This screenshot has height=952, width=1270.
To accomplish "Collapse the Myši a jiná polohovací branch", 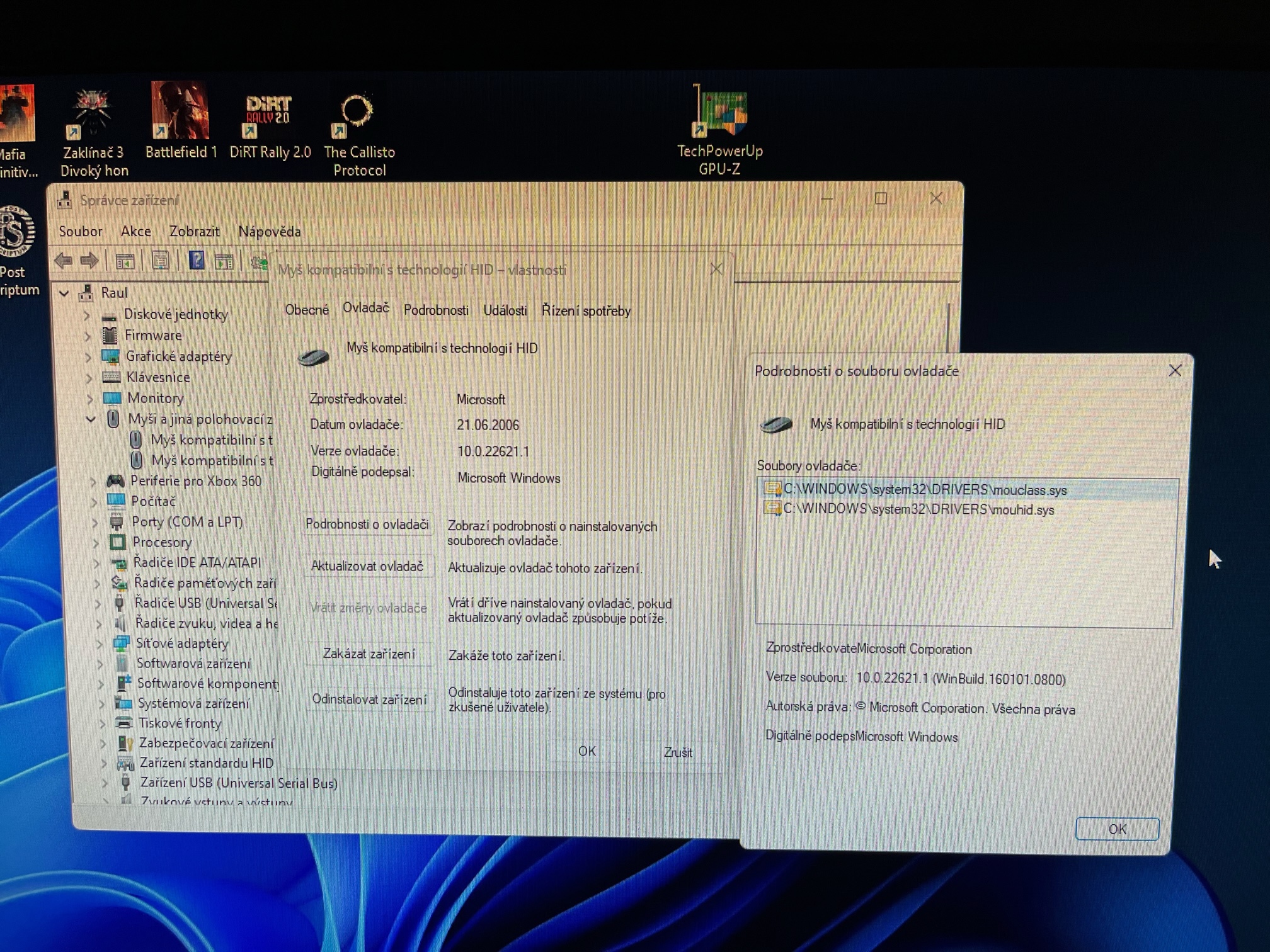I will [91, 419].
